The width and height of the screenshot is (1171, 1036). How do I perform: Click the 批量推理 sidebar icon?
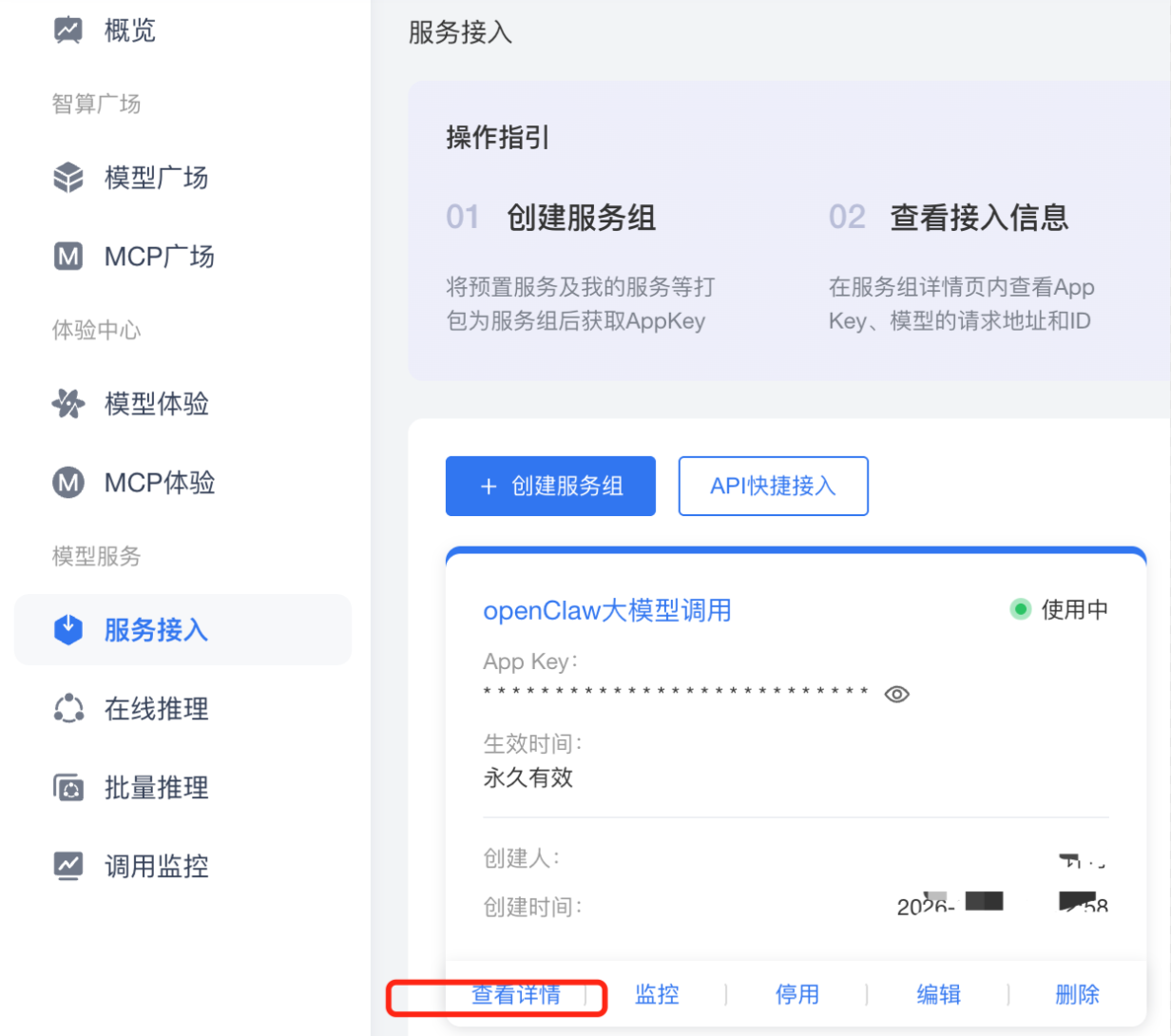point(68,788)
